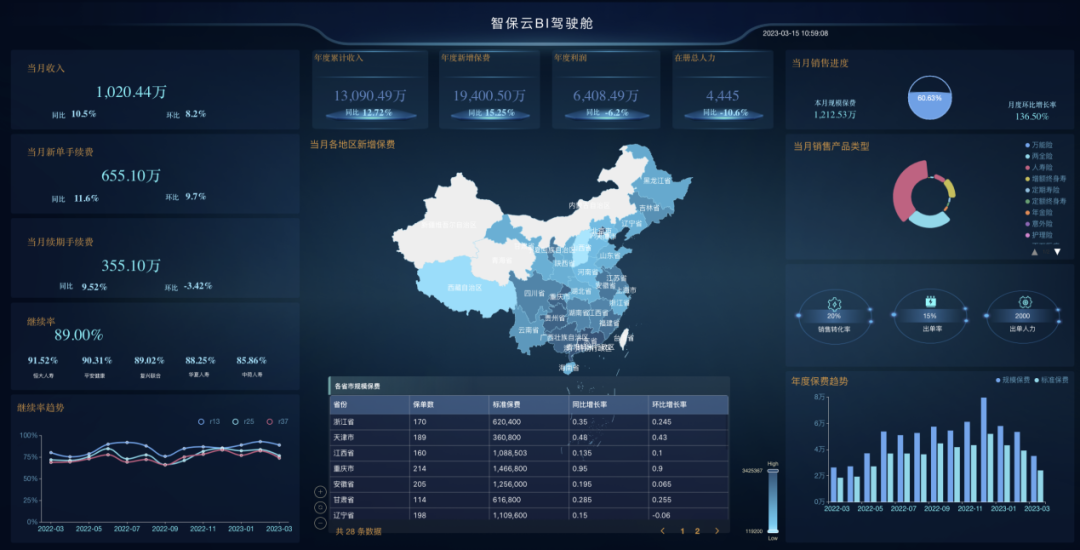
Task: Click the map zoom-in plus icon
Action: 320,491
